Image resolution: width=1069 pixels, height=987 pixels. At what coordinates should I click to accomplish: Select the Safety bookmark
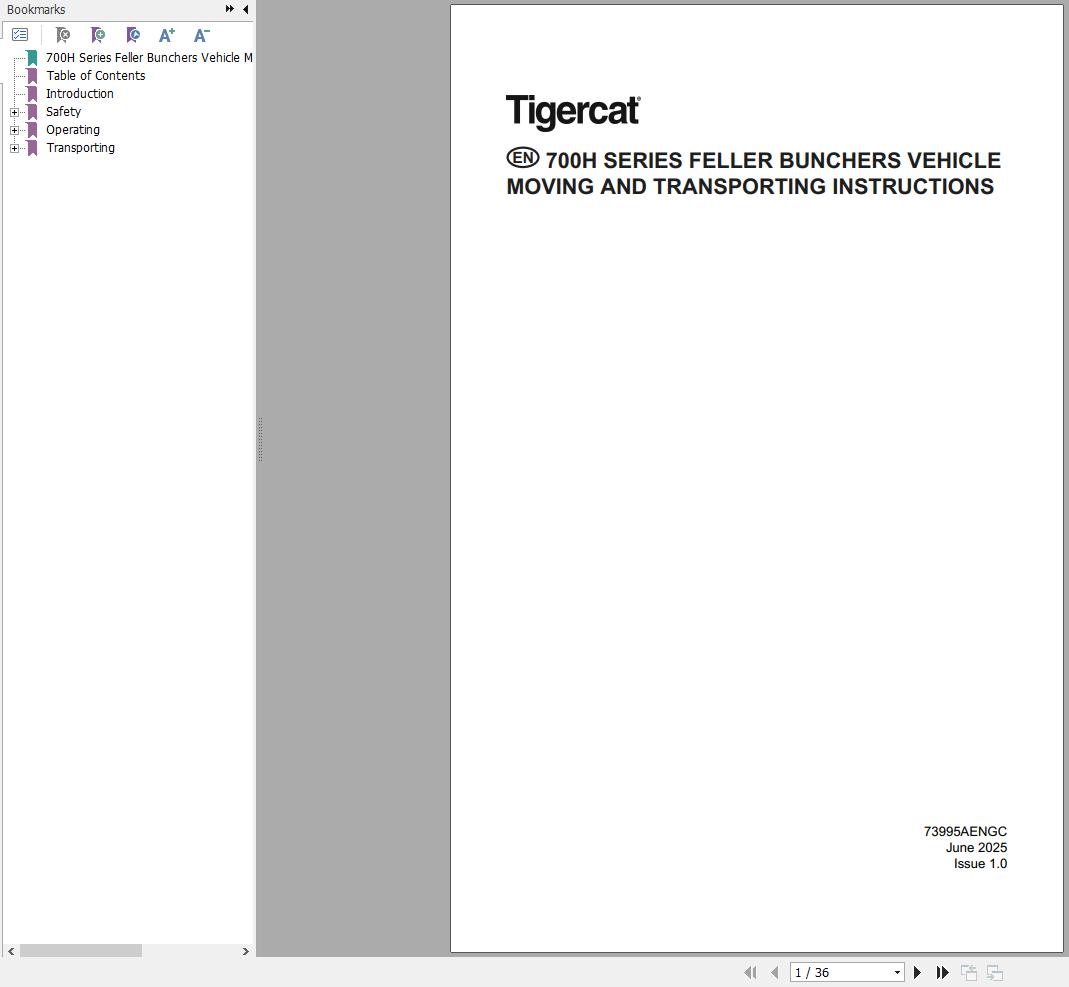[63, 112]
